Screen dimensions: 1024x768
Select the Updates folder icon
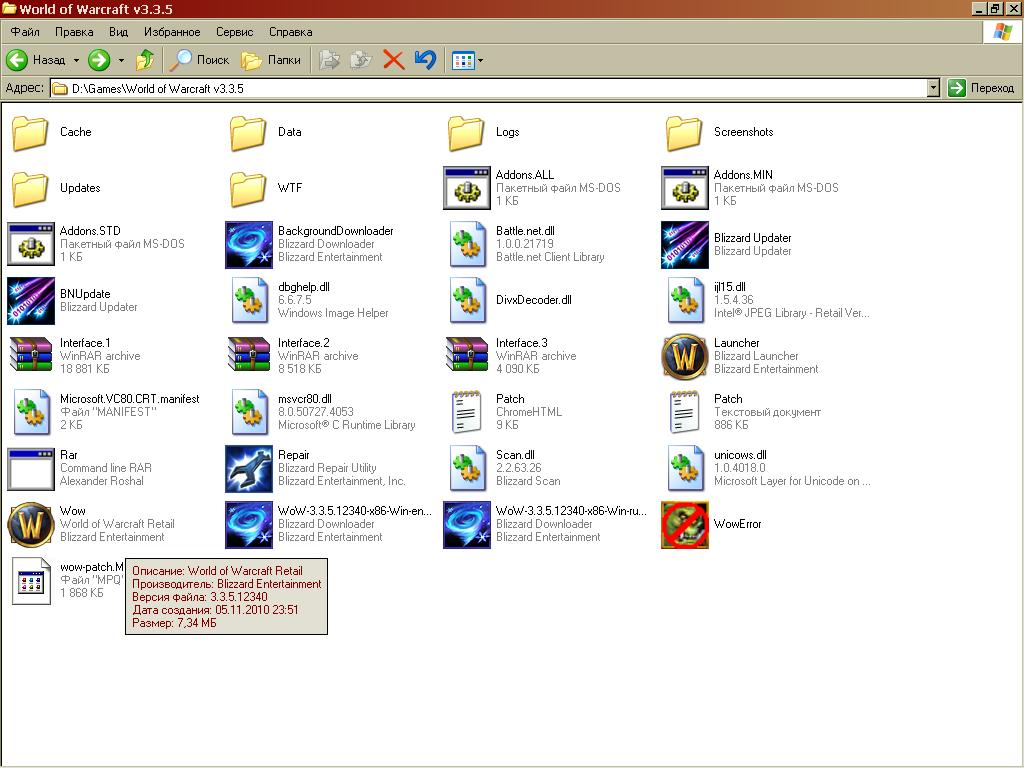click(x=30, y=189)
